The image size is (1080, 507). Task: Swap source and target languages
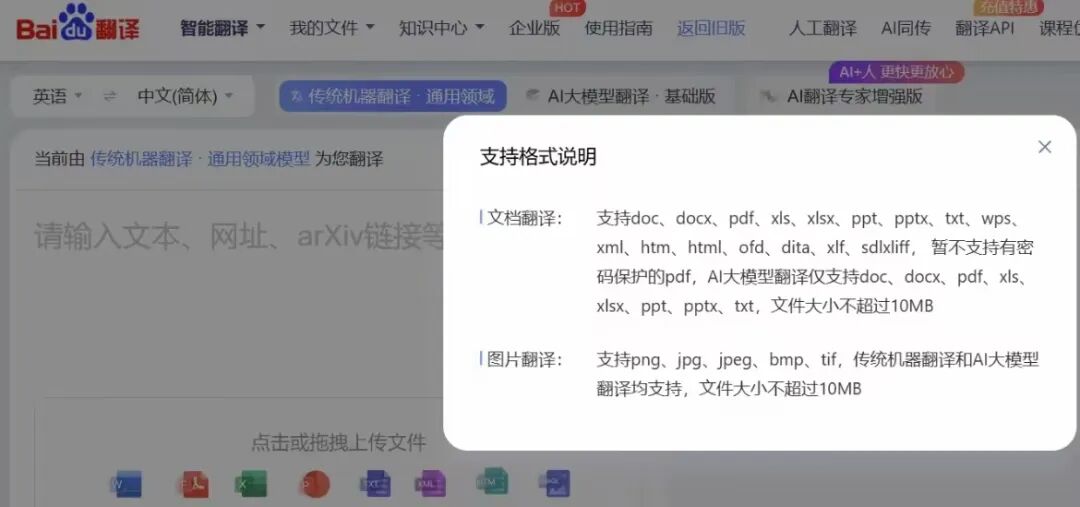pyautogui.click(x=110, y=96)
